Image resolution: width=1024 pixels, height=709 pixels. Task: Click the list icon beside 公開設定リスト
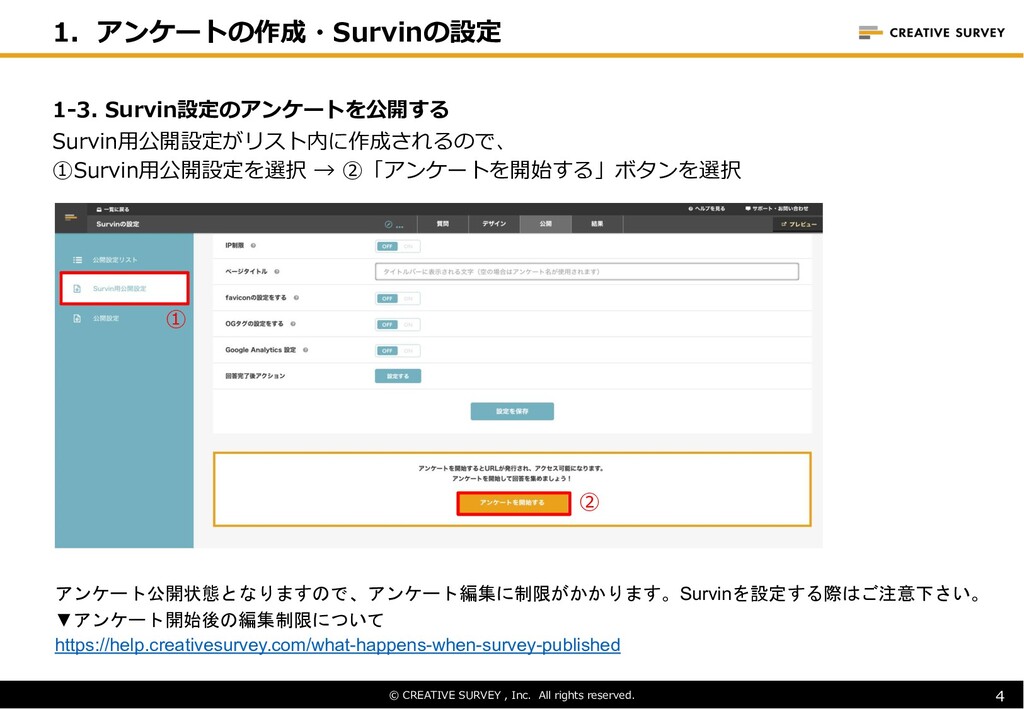(77, 260)
